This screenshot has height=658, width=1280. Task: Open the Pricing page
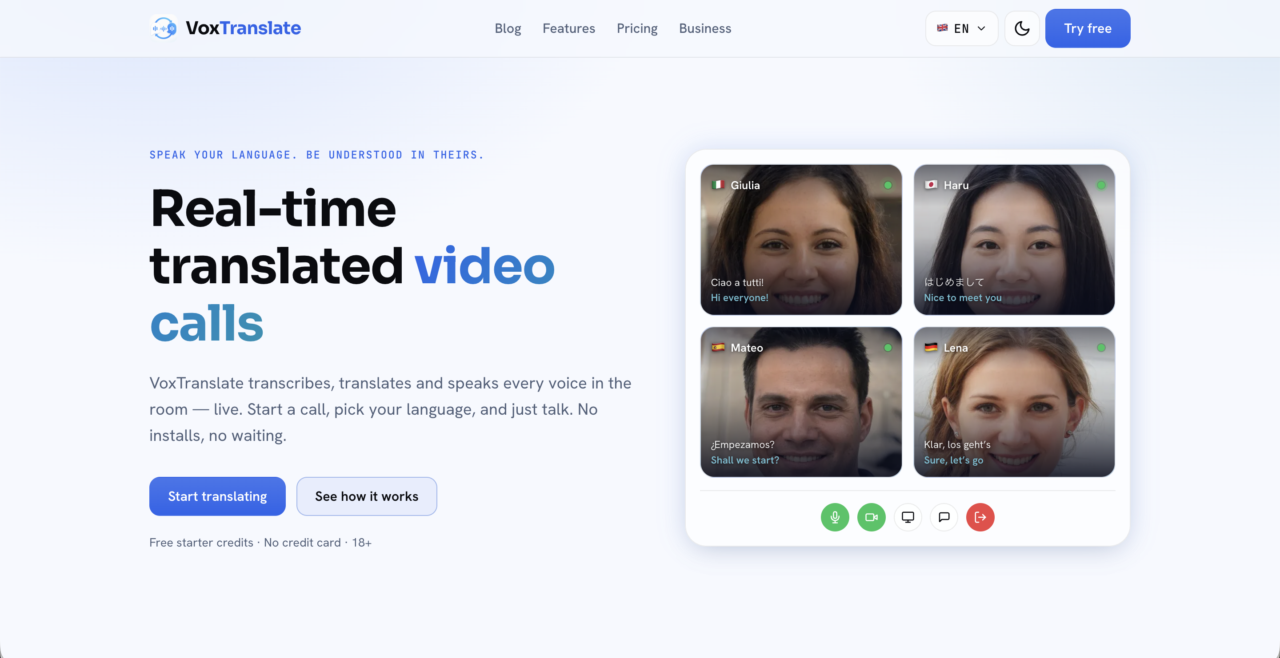pyautogui.click(x=637, y=28)
